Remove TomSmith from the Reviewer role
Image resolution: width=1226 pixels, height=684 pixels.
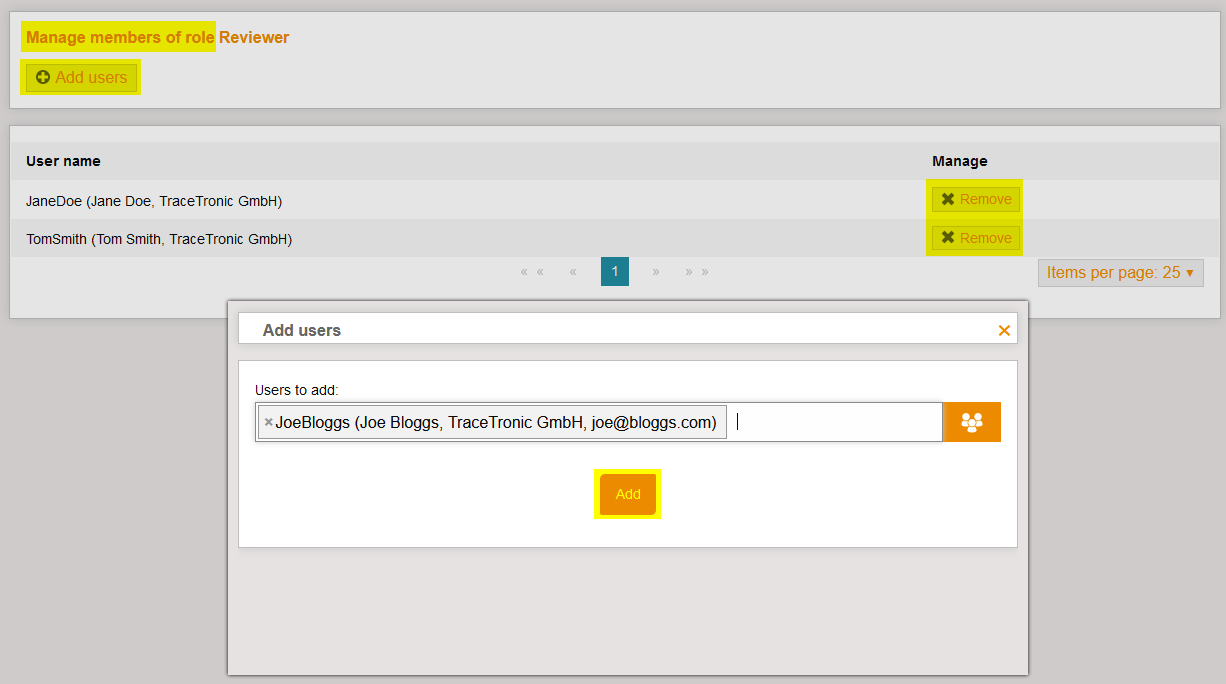click(x=975, y=238)
